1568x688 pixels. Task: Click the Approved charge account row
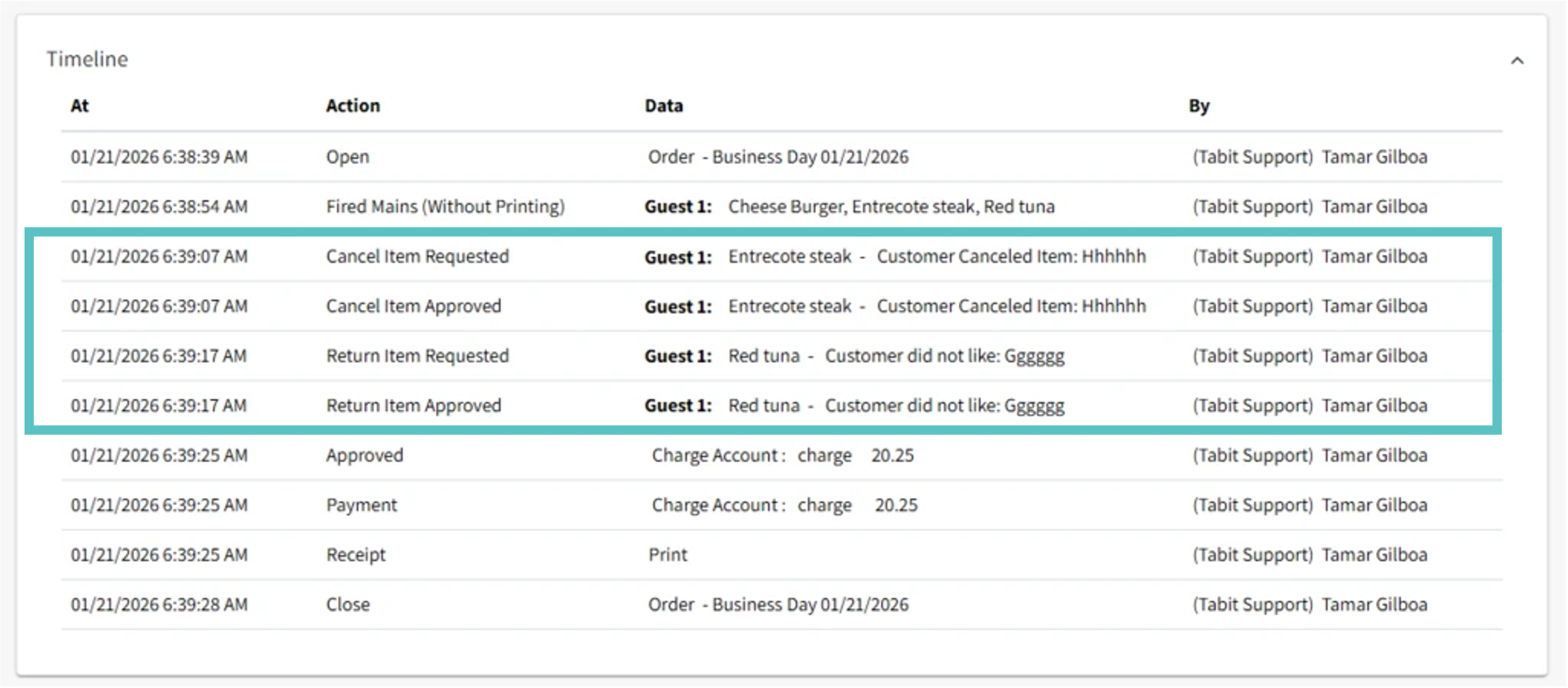pos(364,455)
